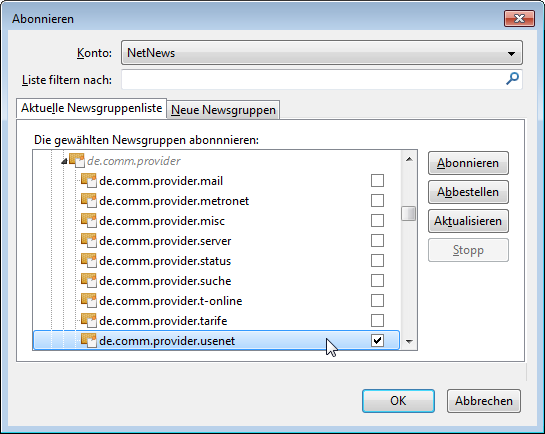Viewport: 545px width, 434px height.
Task: Click the magnifier search icon in filter field
Action: [x=512, y=79]
